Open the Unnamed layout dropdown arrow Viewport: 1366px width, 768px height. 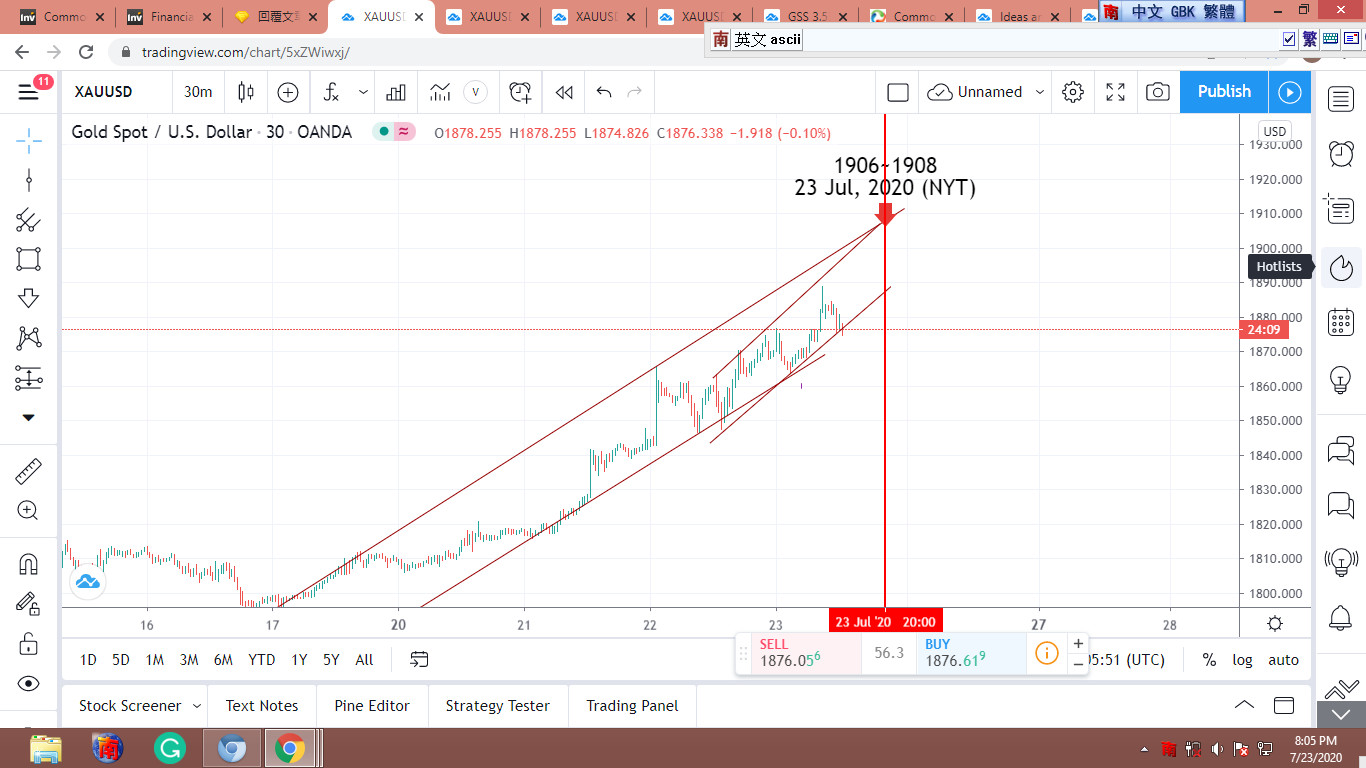click(1040, 92)
